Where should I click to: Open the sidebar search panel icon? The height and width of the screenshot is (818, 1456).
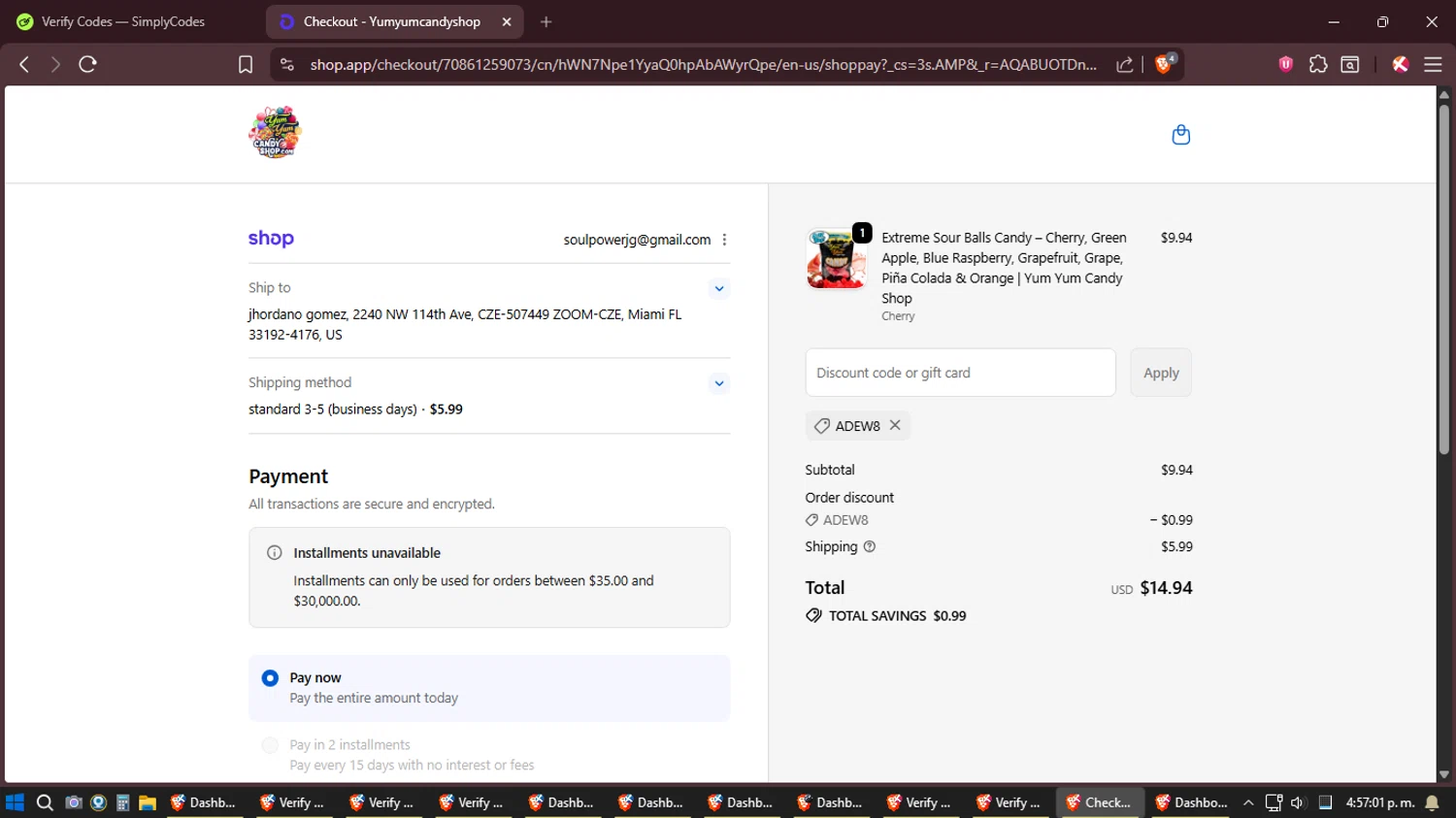tap(1350, 64)
